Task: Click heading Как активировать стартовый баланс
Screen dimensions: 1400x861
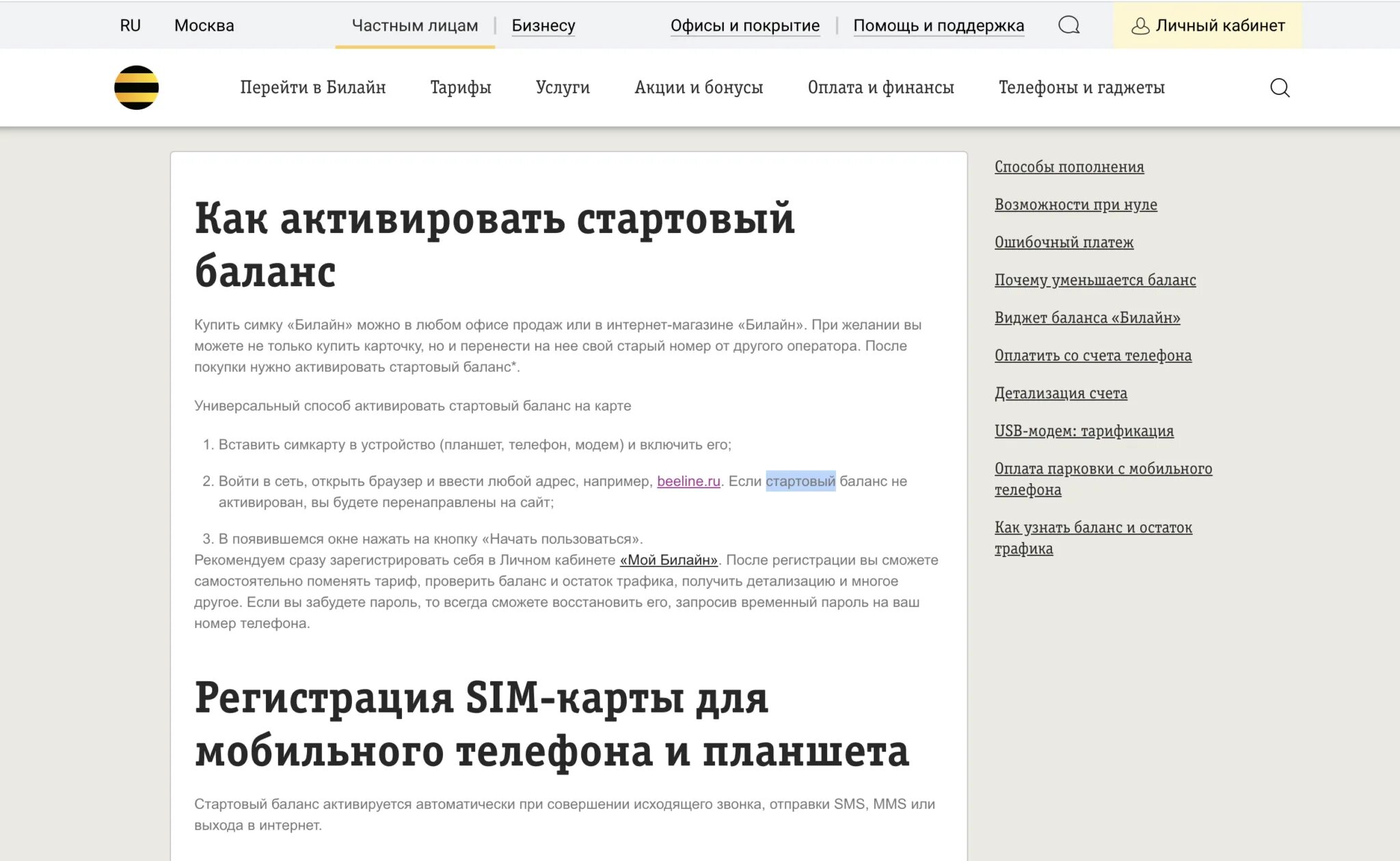Action: point(495,245)
